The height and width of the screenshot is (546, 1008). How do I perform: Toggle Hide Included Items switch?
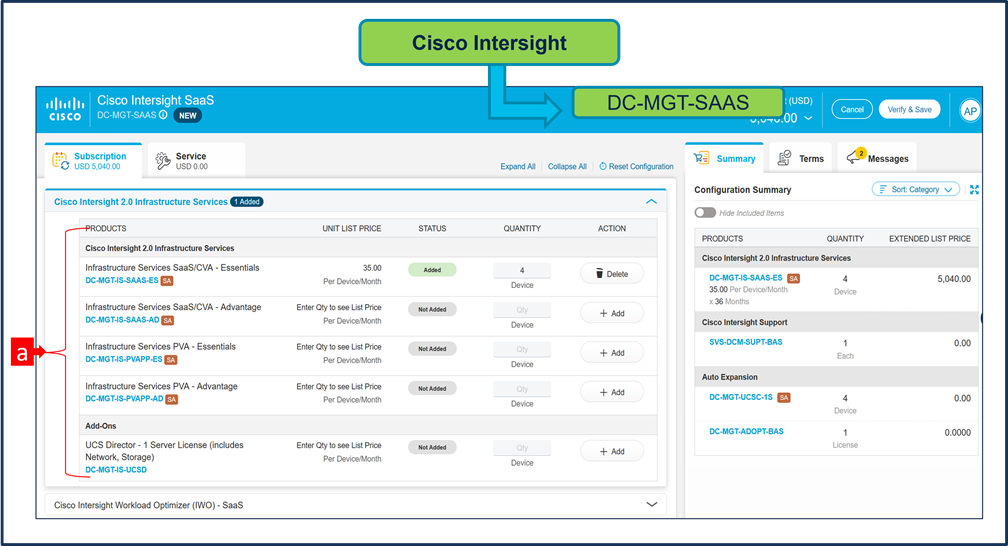[x=705, y=213]
